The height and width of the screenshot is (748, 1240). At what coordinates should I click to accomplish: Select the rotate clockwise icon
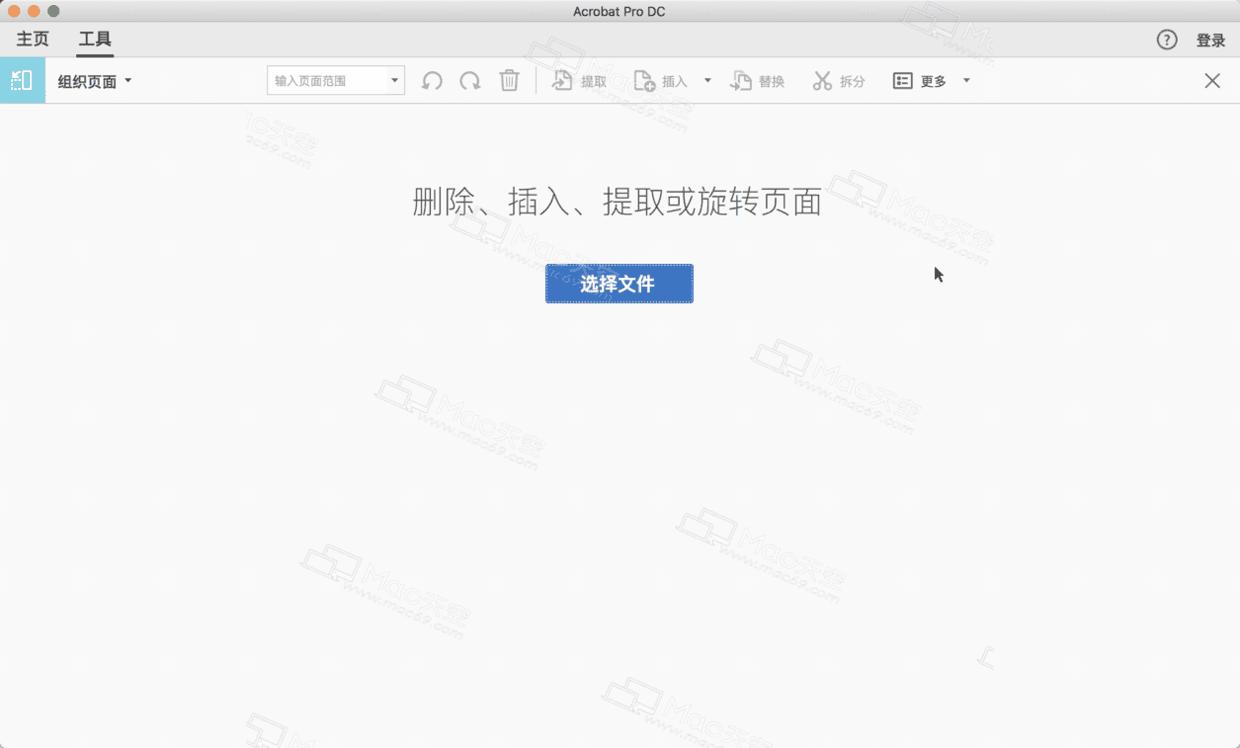click(x=470, y=81)
